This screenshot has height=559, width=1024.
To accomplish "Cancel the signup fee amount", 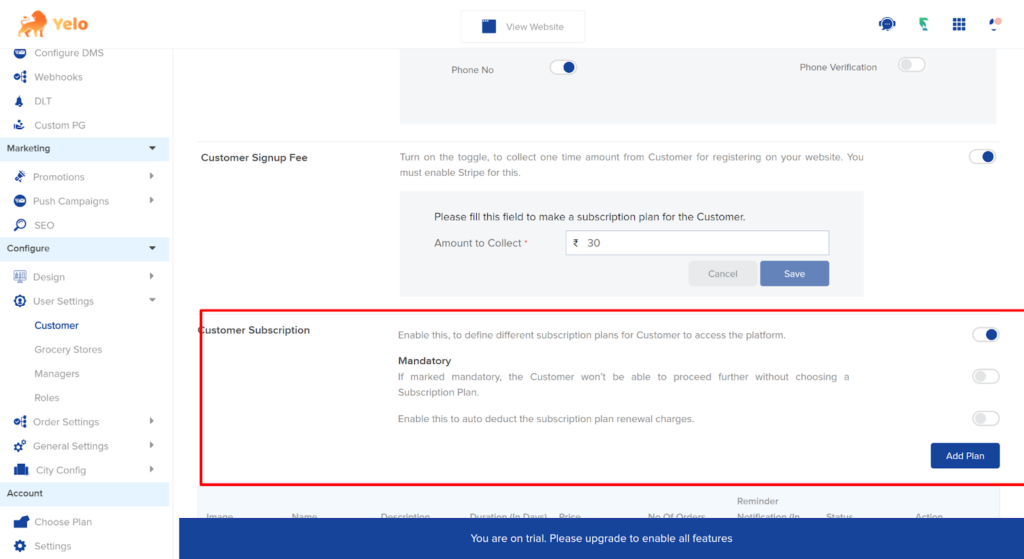I will tap(722, 274).
